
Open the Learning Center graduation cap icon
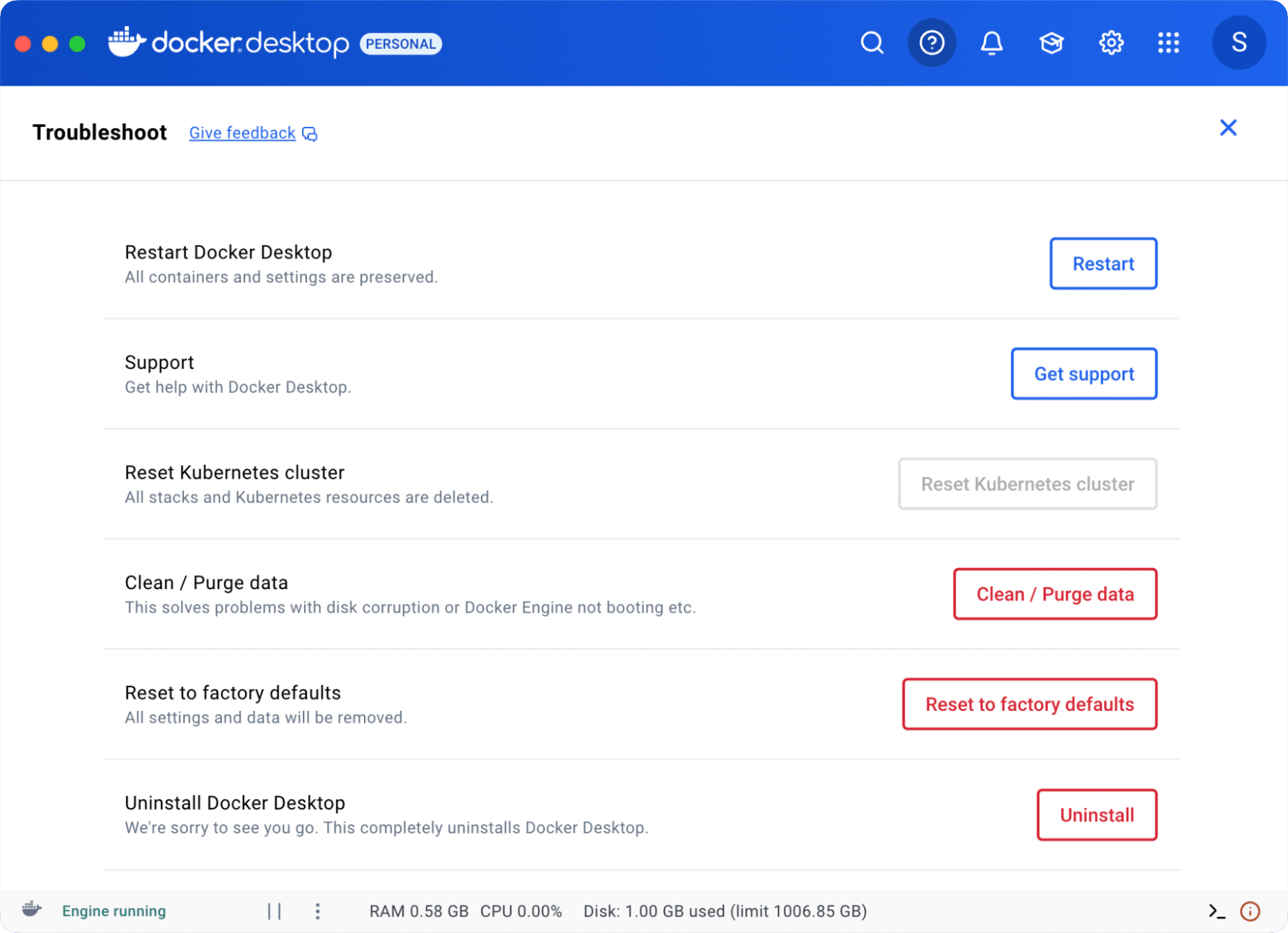tap(1051, 43)
